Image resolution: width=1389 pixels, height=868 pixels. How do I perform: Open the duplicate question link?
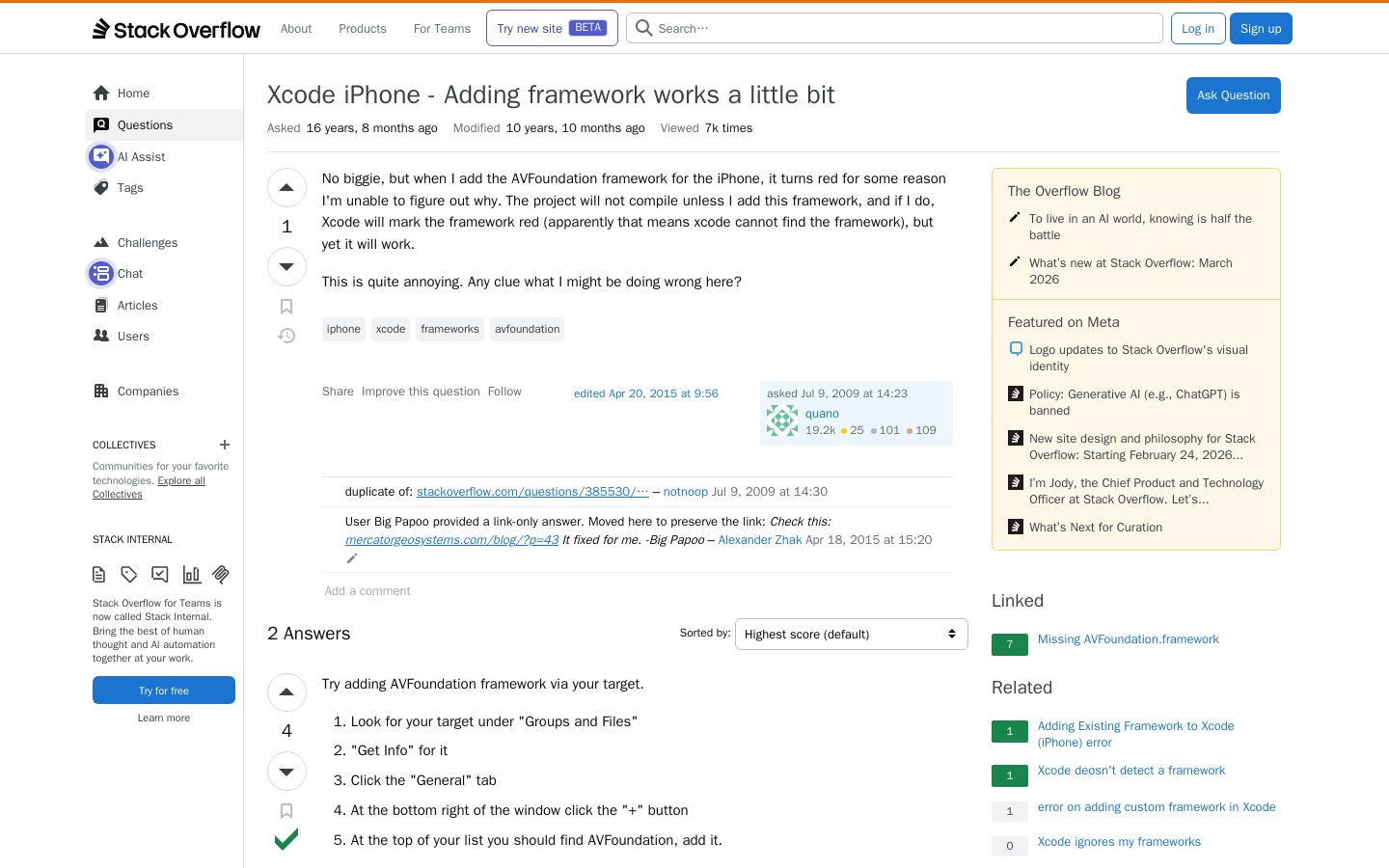(x=532, y=492)
